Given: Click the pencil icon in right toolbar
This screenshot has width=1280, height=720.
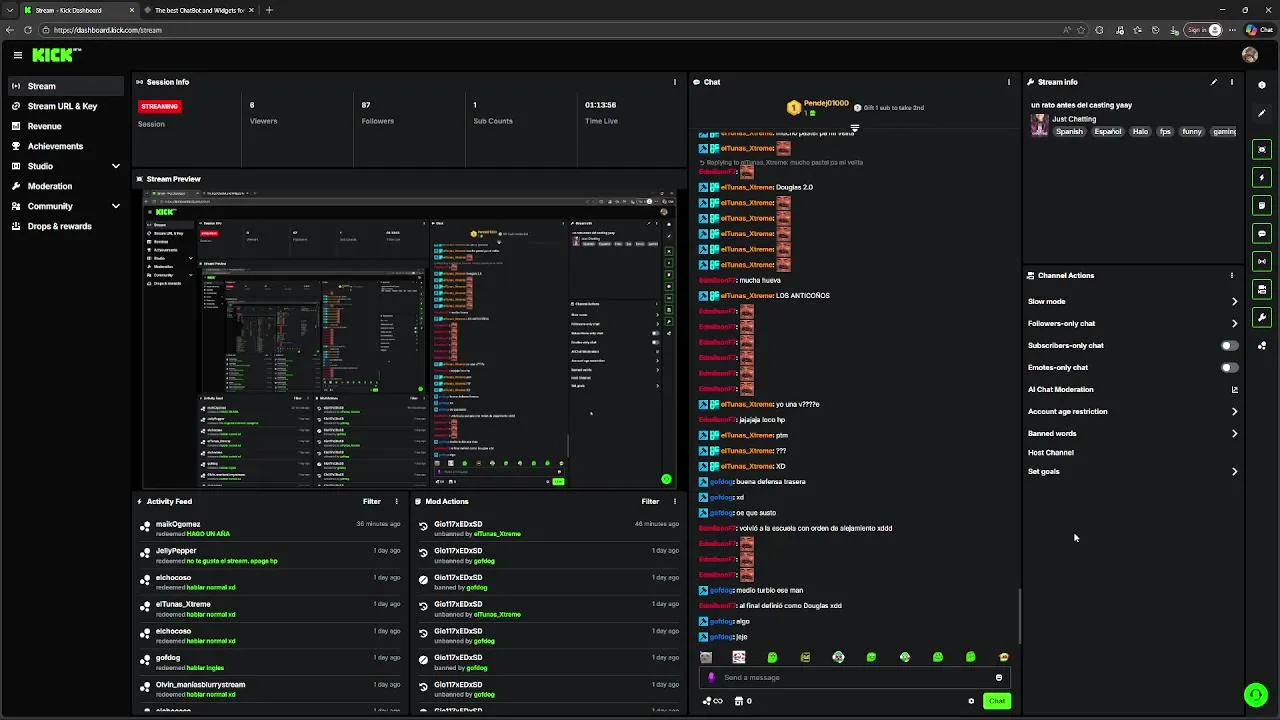Looking at the screenshot, I should tap(1262, 113).
